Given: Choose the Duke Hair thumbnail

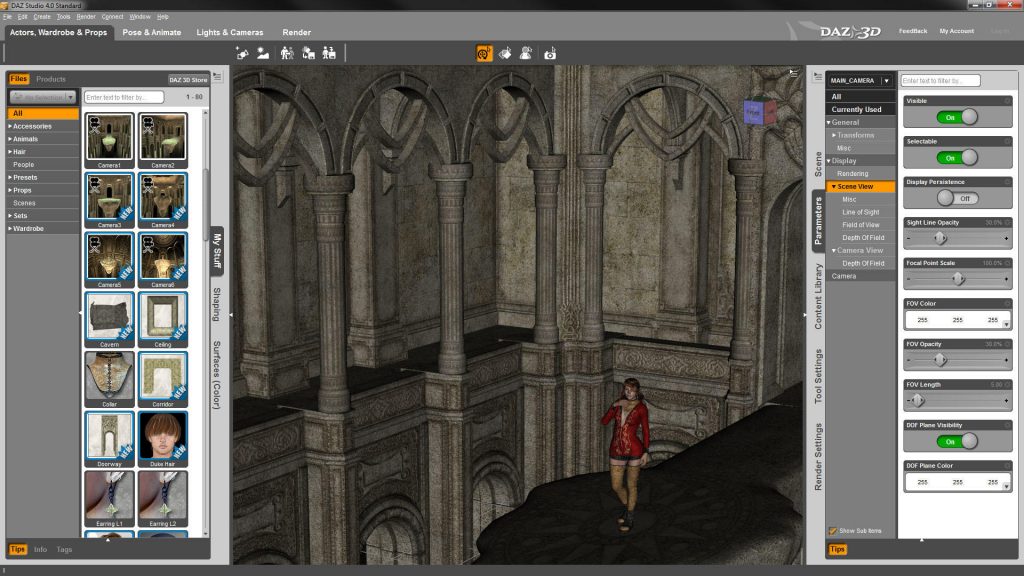Looking at the screenshot, I should [x=163, y=440].
